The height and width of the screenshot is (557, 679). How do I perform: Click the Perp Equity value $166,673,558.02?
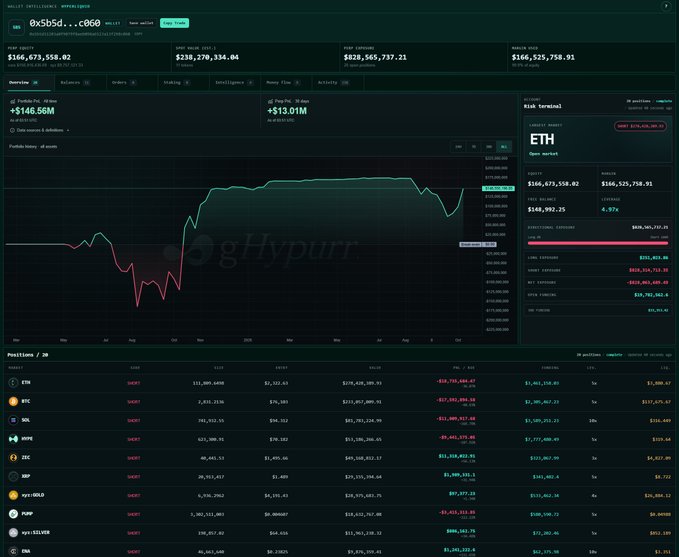(x=39, y=57)
